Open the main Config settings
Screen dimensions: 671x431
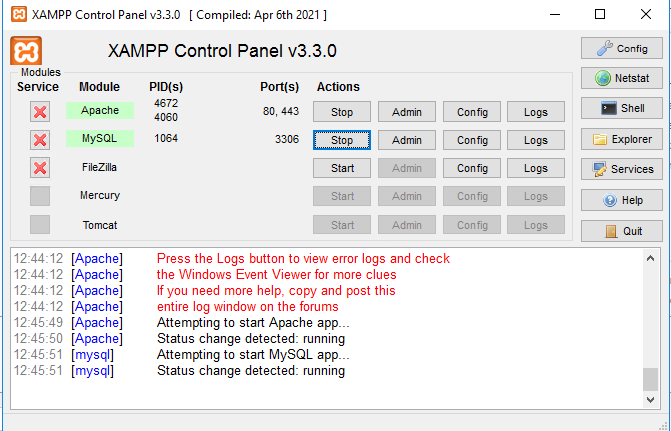point(621,48)
